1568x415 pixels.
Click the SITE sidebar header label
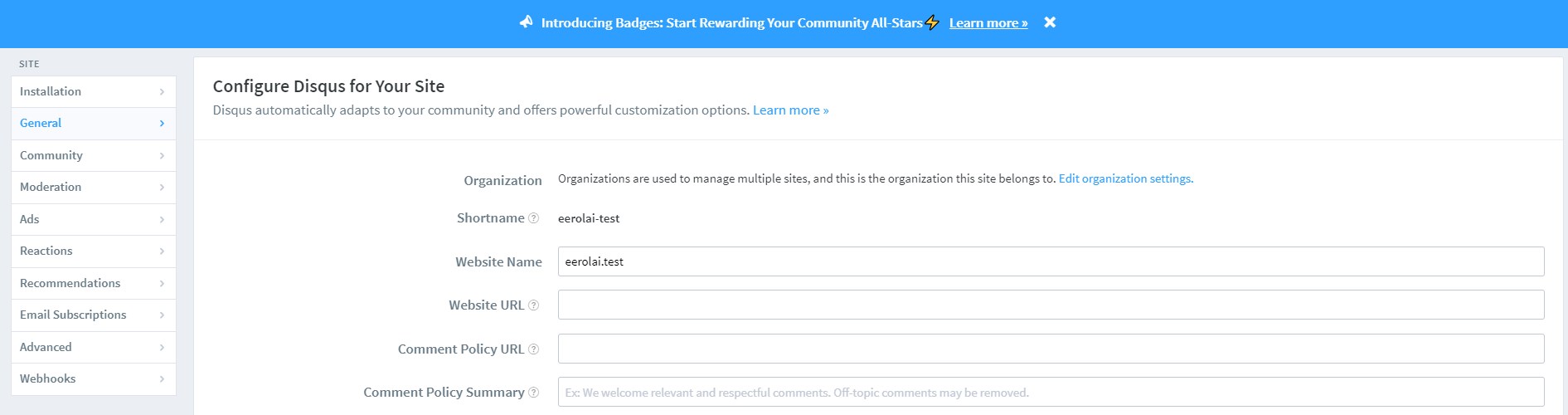point(29,64)
